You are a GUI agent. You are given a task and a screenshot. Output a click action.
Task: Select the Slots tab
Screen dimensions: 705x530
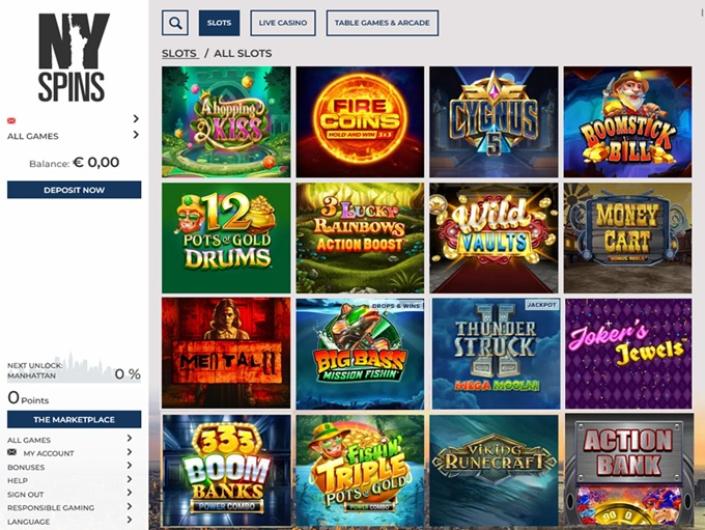pyautogui.click(x=219, y=22)
